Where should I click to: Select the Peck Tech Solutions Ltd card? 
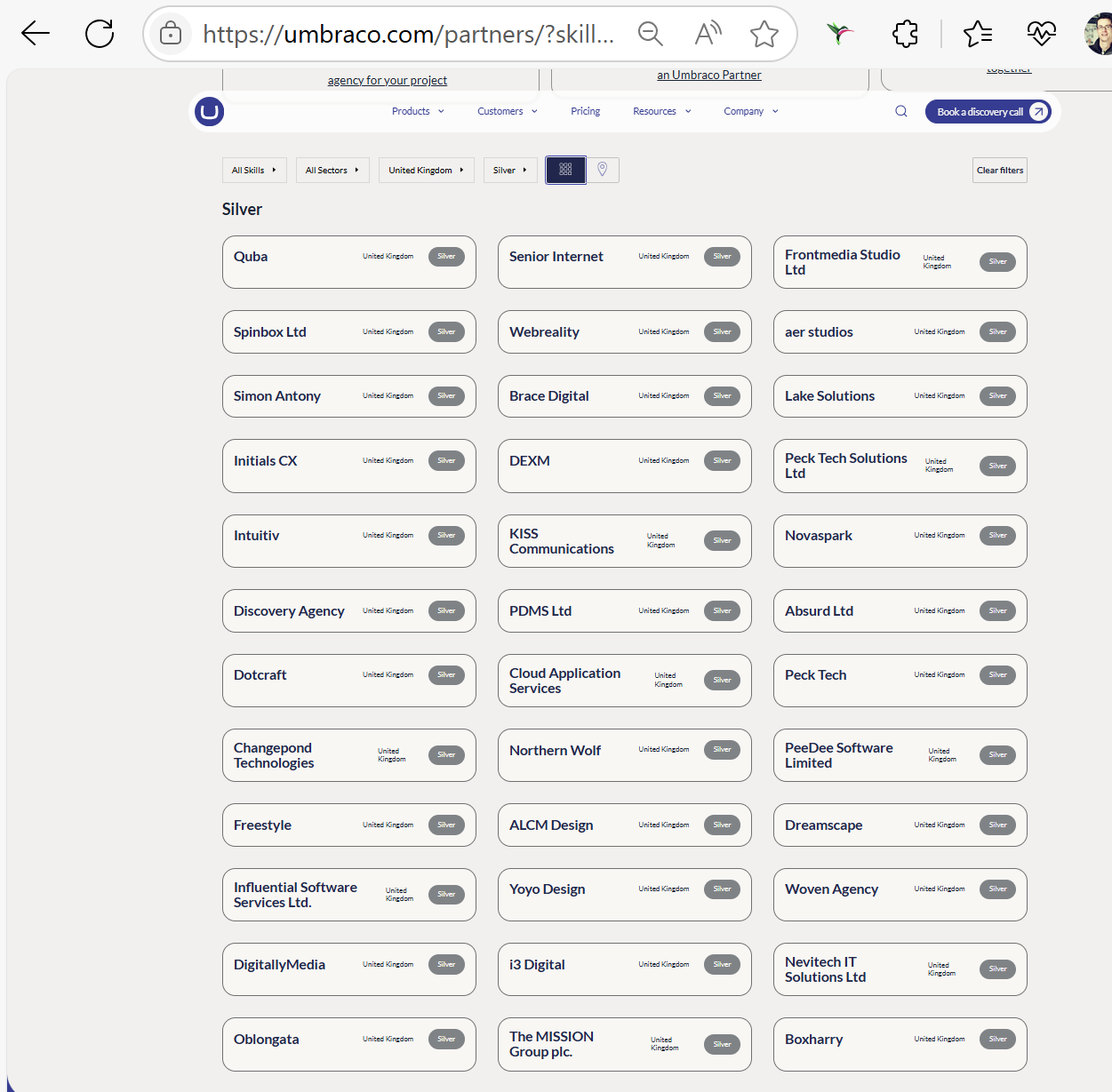pyautogui.click(x=900, y=466)
